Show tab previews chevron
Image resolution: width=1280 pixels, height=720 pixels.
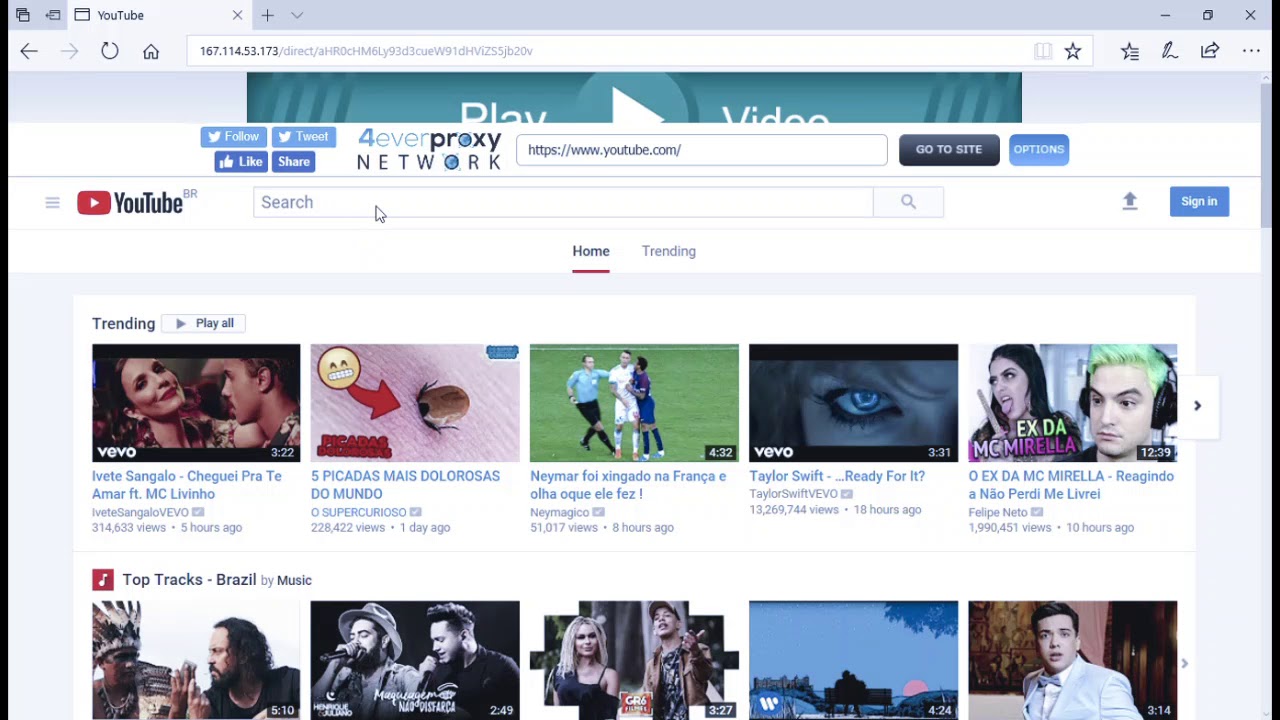[297, 15]
